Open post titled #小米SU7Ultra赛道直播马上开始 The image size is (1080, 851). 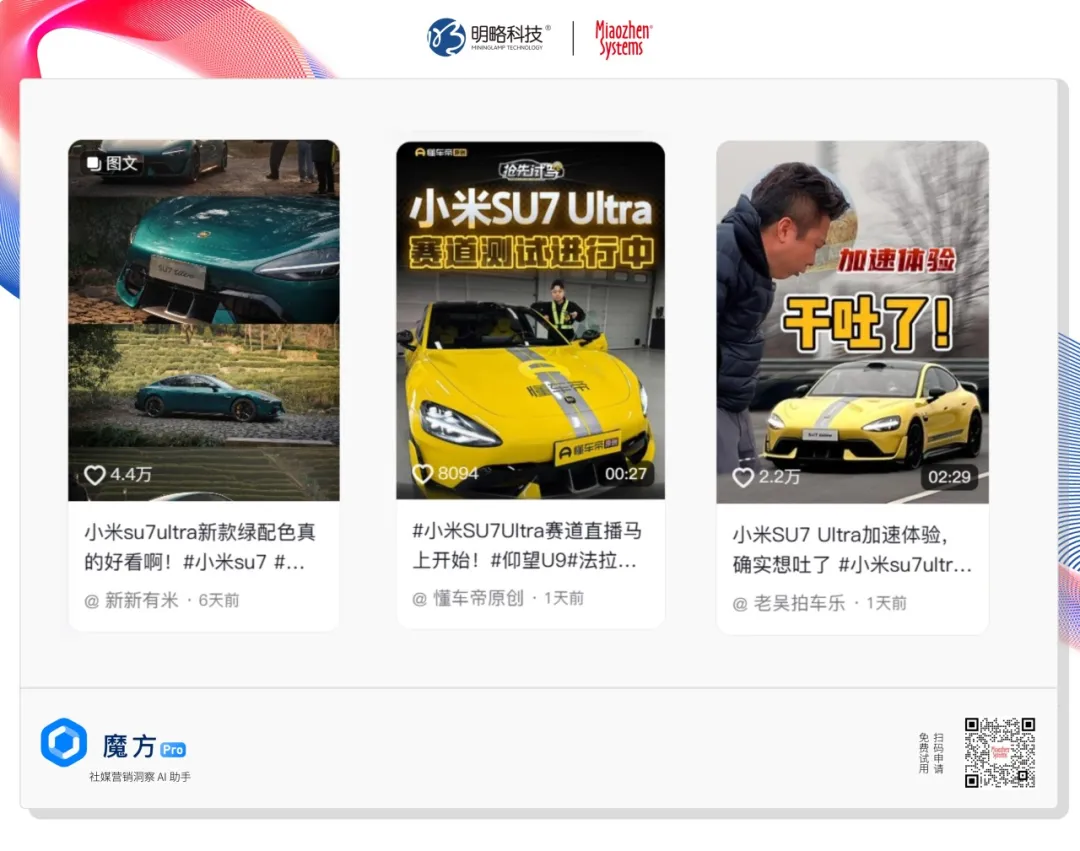click(527, 545)
